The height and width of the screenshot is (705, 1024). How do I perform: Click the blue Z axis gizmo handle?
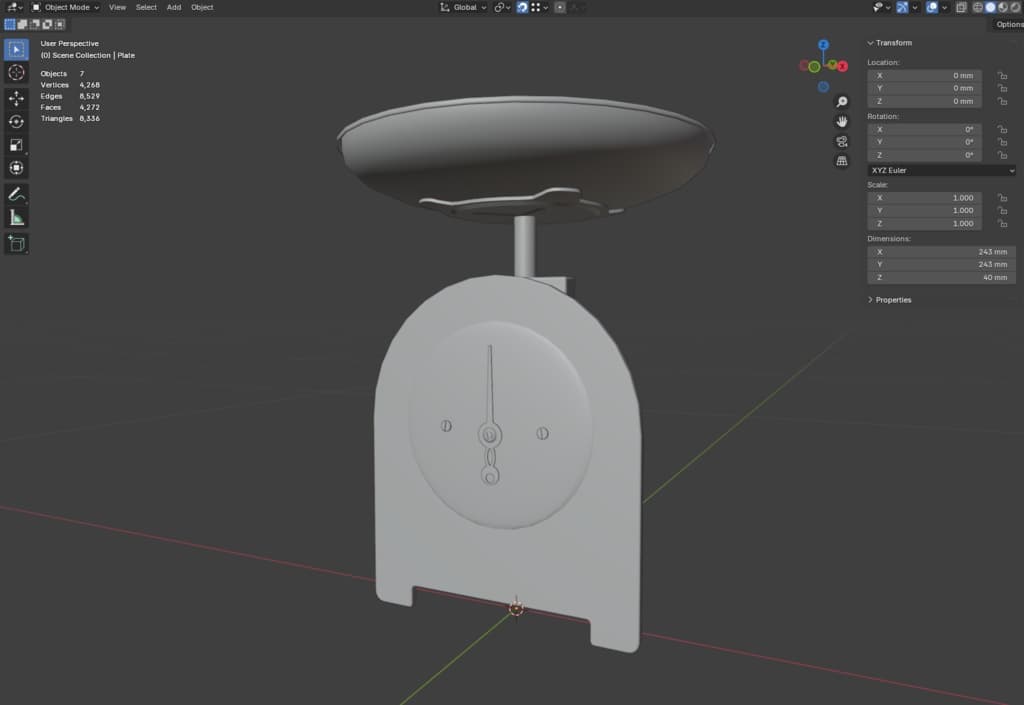(x=823, y=45)
